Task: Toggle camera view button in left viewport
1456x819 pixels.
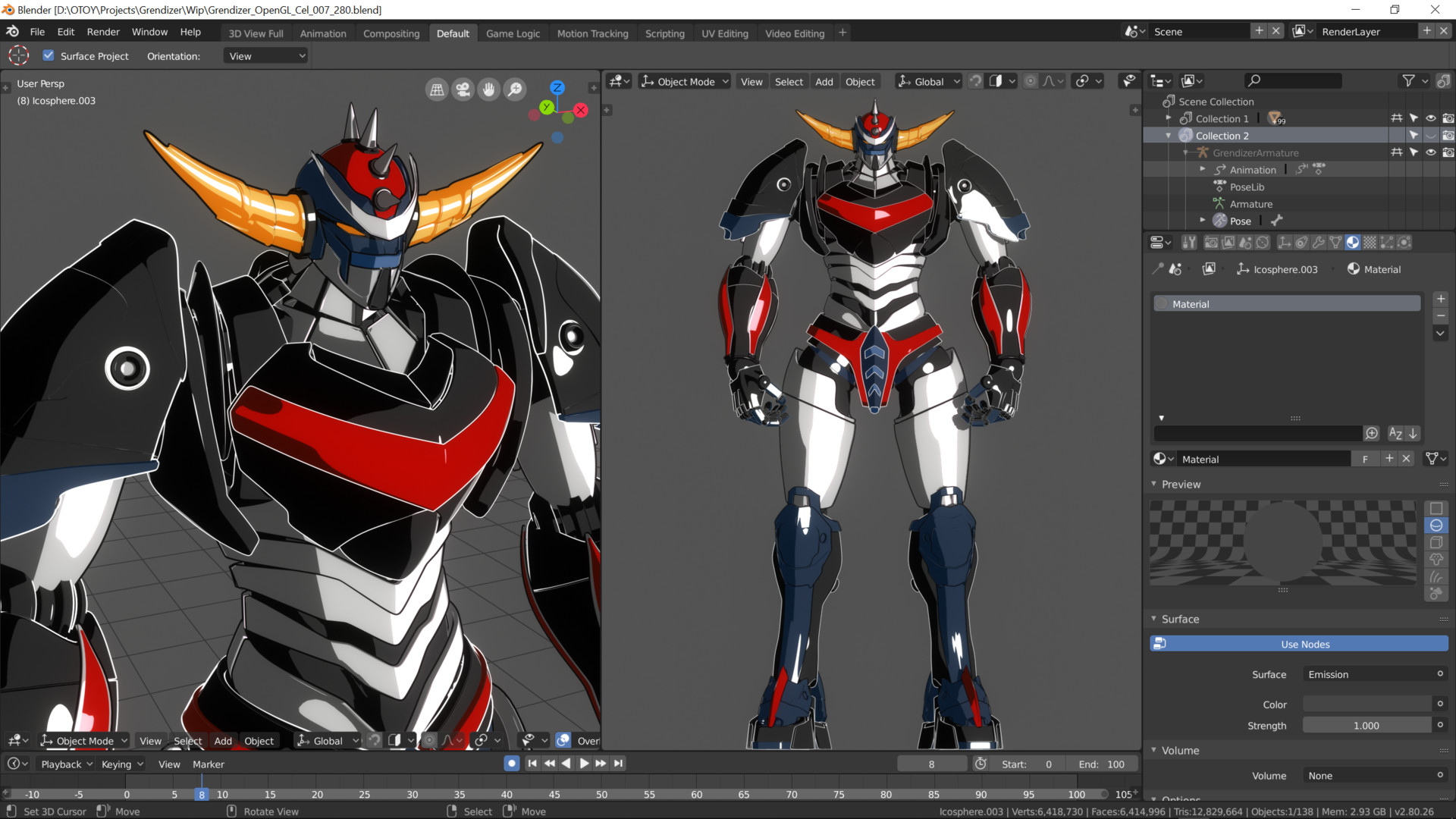Action: click(463, 89)
